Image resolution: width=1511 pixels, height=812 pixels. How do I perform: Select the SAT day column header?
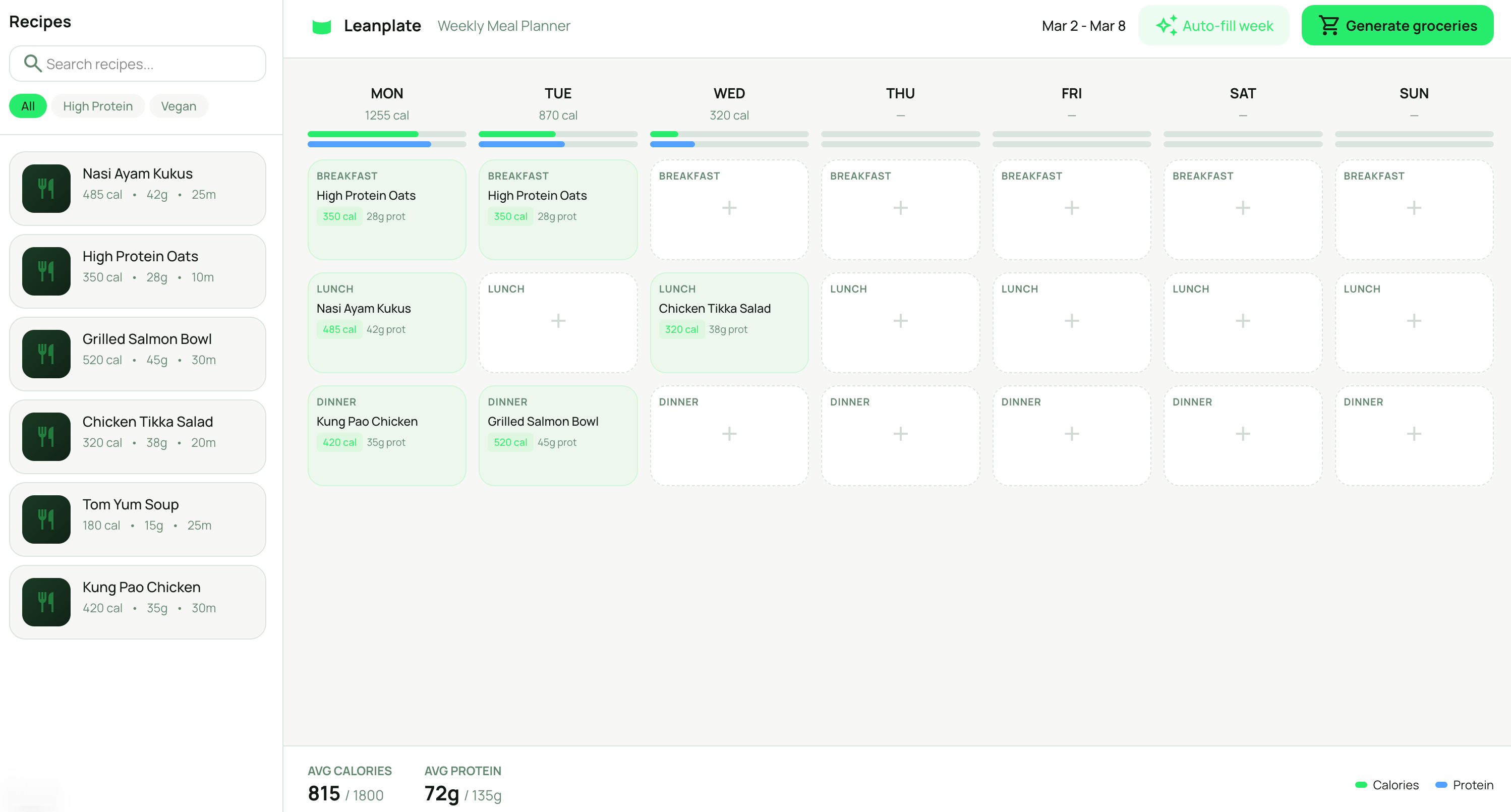tap(1242, 93)
